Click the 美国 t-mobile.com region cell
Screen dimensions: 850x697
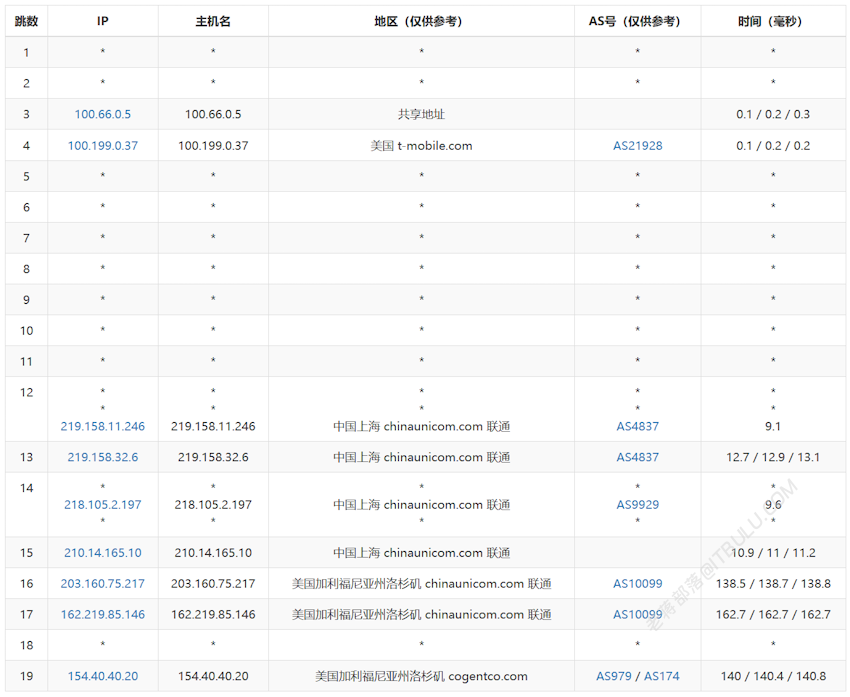coord(421,146)
